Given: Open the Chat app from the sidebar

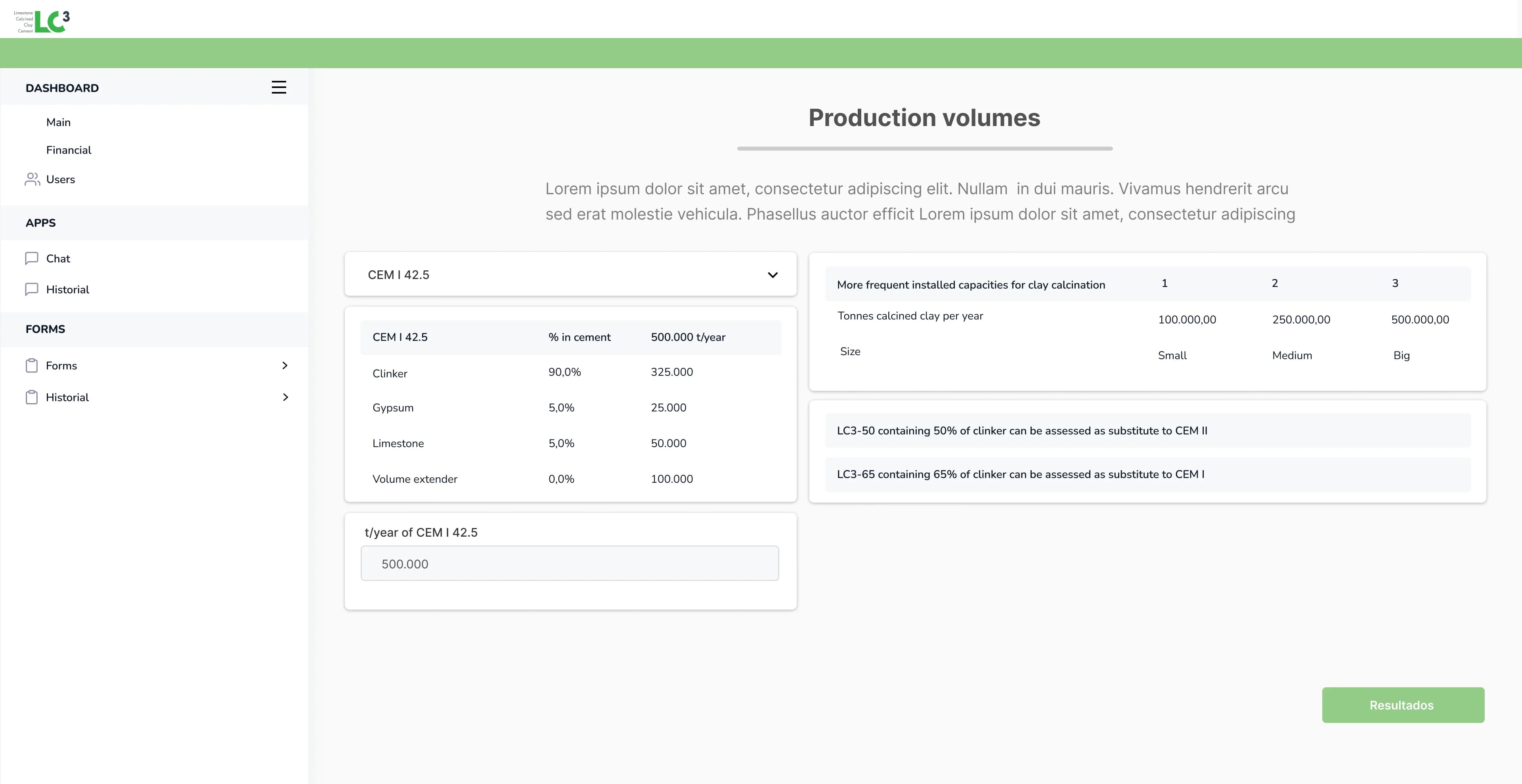Looking at the screenshot, I should click(x=58, y=258).
